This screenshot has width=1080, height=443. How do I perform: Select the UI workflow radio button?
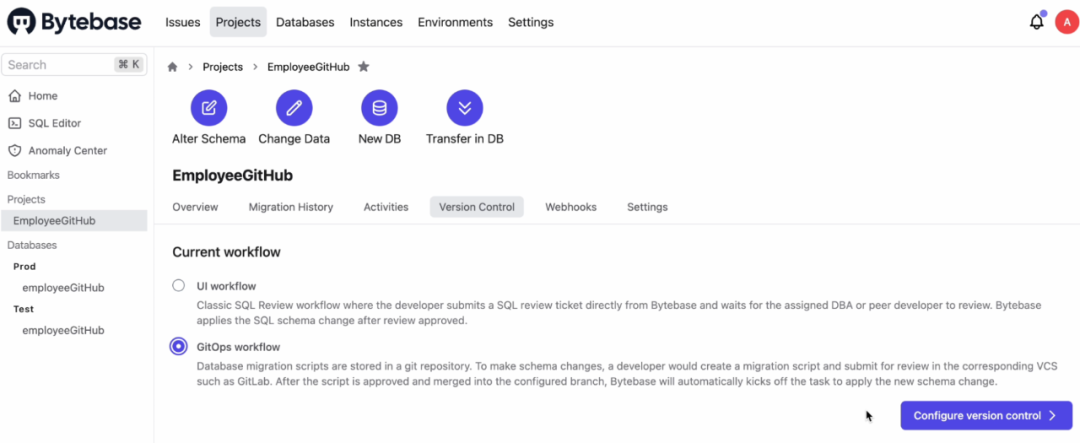click(x=179, y=286)
